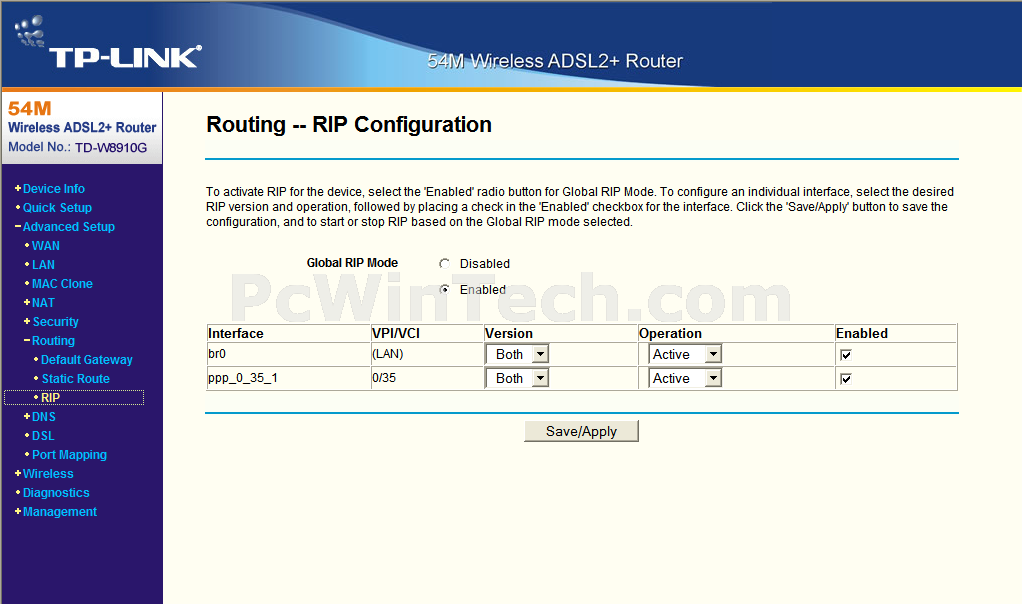This screenshot has height=604, width=1022.
Task: Click the Model No. TD-W8910G text
Action: point(78,147)
